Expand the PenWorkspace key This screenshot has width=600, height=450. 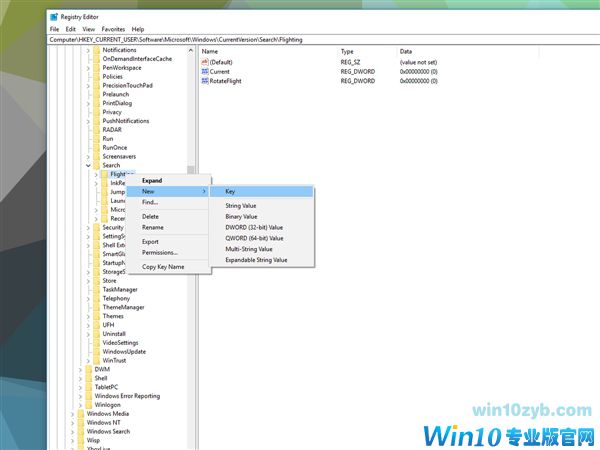(88, 68)
